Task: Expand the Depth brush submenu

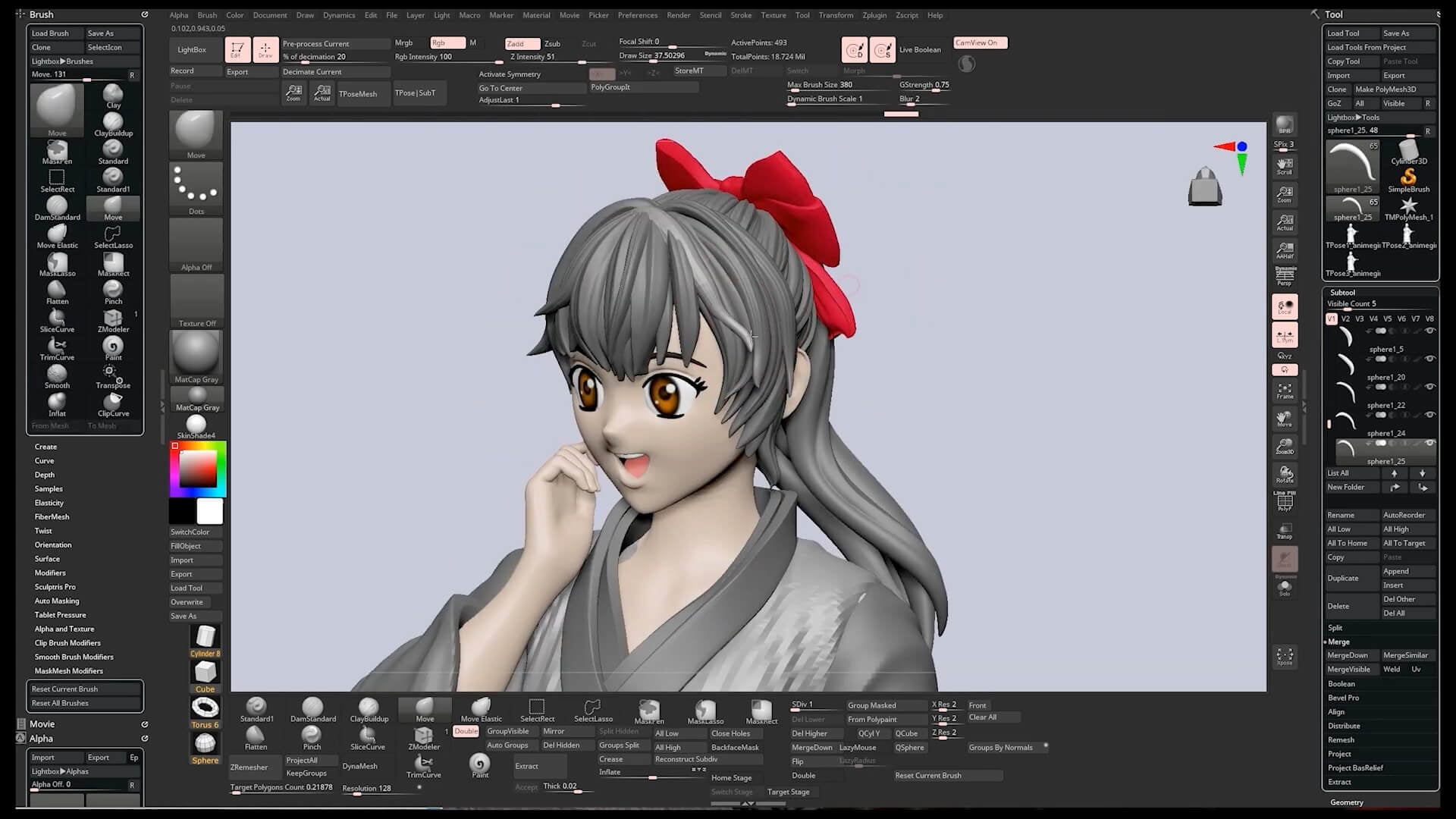Action: [44, 475]
